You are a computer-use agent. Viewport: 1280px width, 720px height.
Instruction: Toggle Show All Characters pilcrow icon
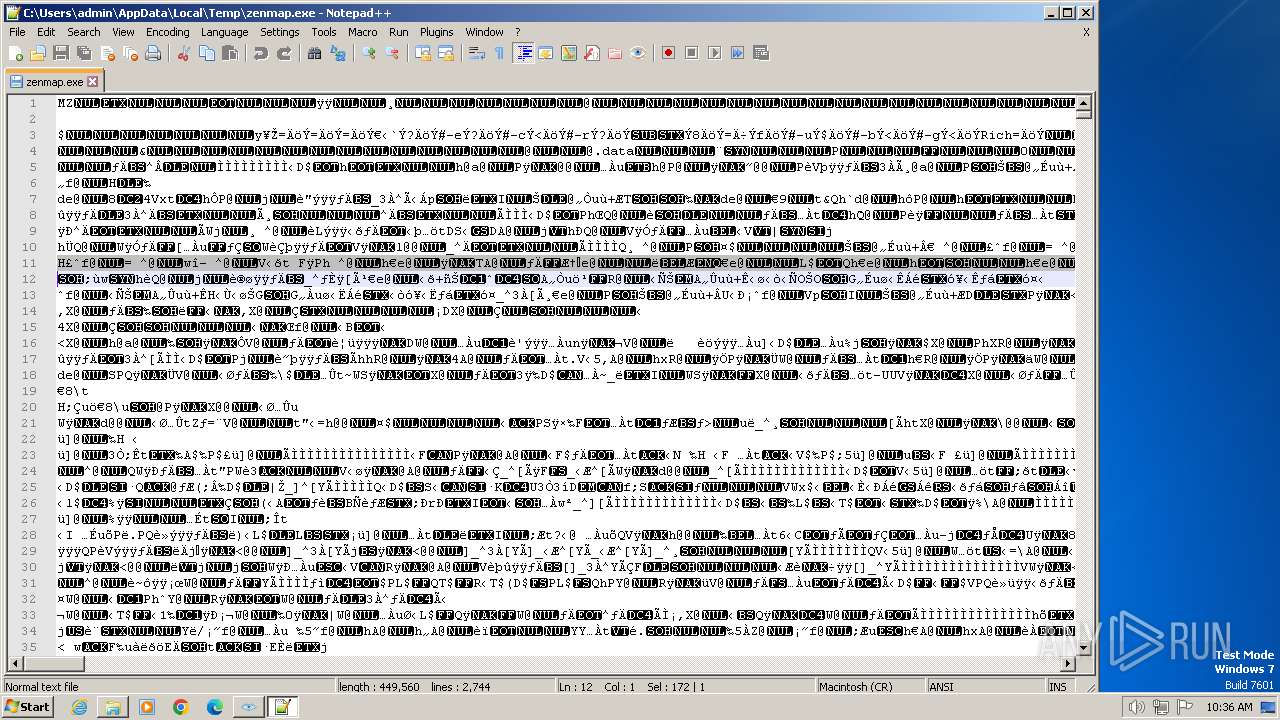click(x=500, y=53)
